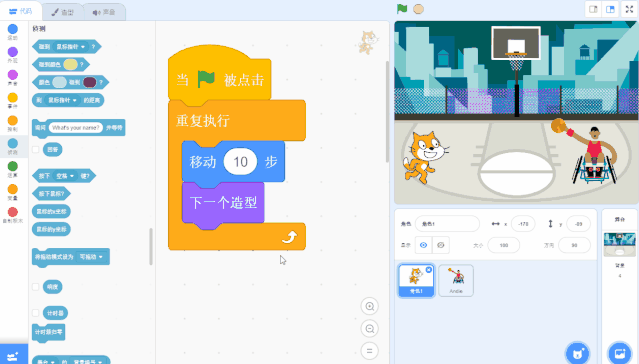
Task: Open 可拖动 dropdown in drag mode block
Action: (x=91, y=257)
